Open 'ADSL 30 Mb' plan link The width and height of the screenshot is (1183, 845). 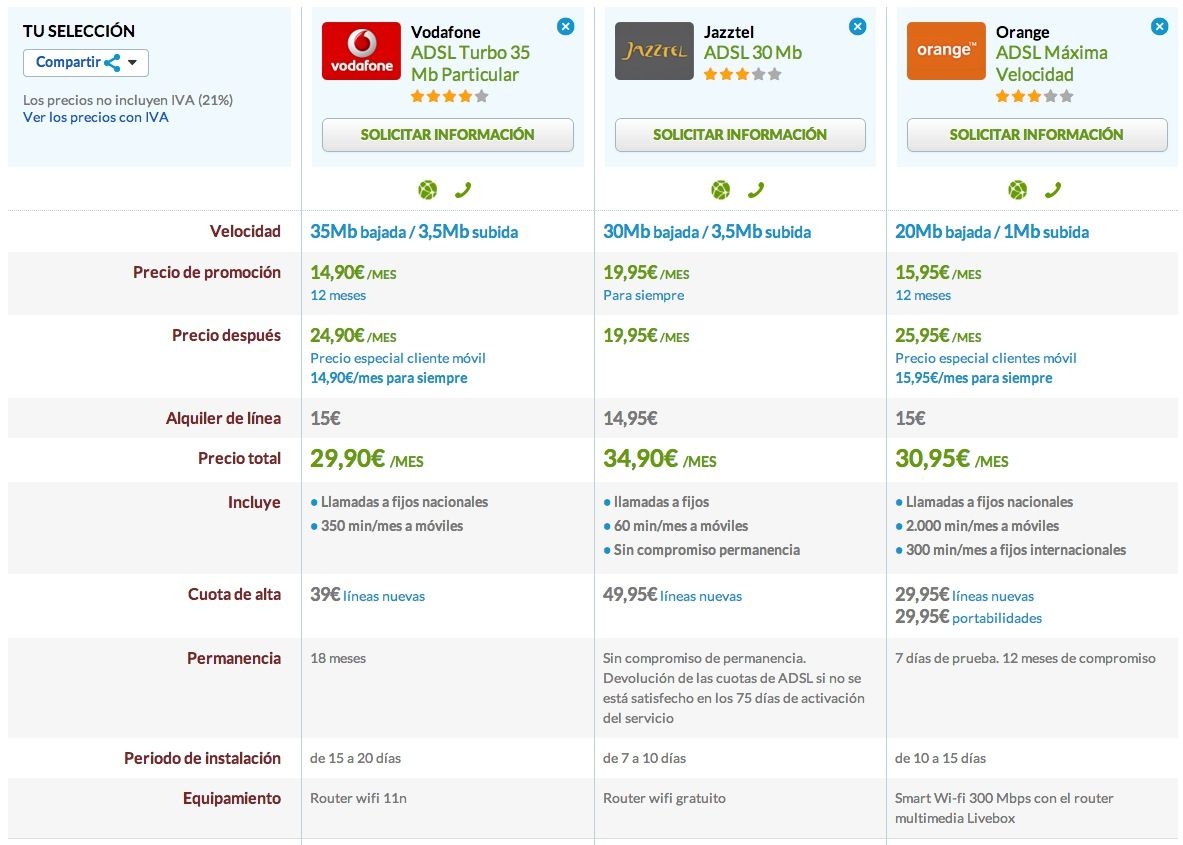point(752,53)
